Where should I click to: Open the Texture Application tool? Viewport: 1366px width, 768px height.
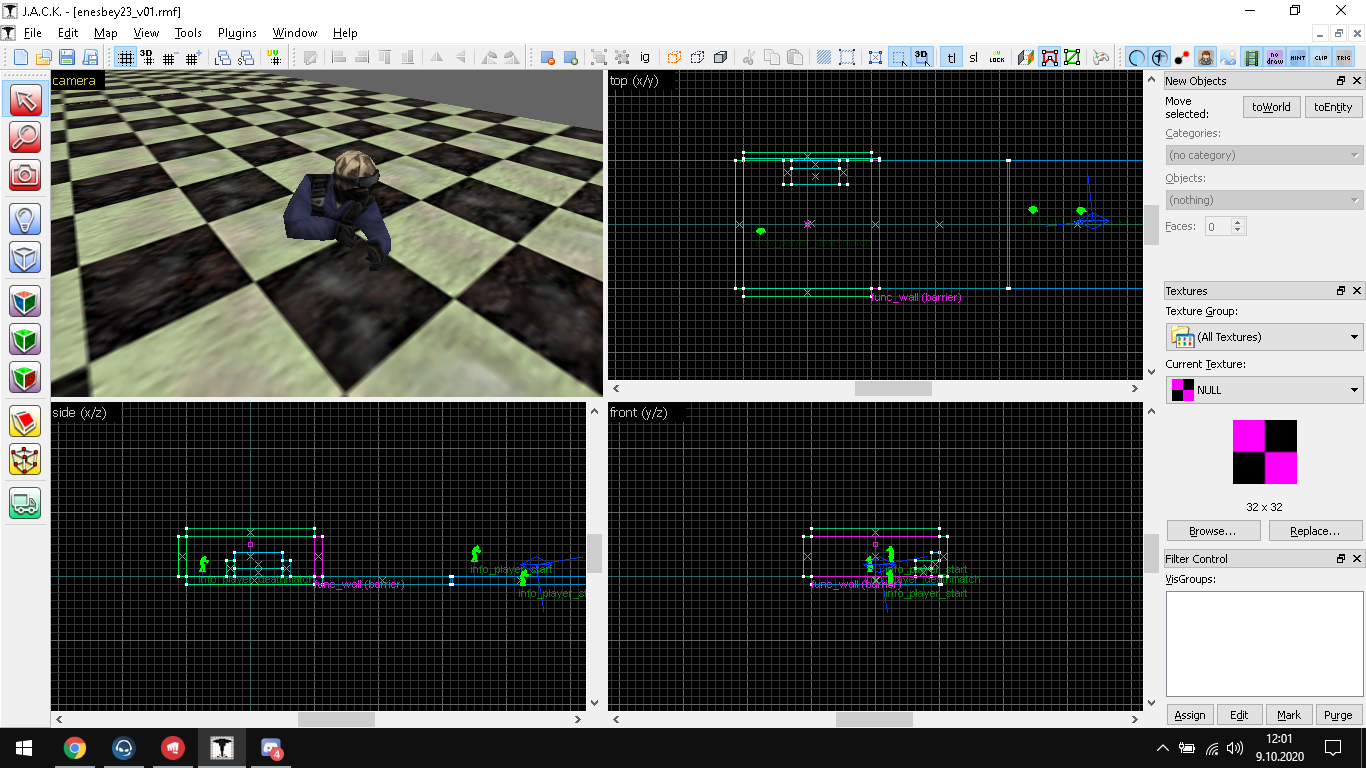pyautogui.click(x=25, y=301)
